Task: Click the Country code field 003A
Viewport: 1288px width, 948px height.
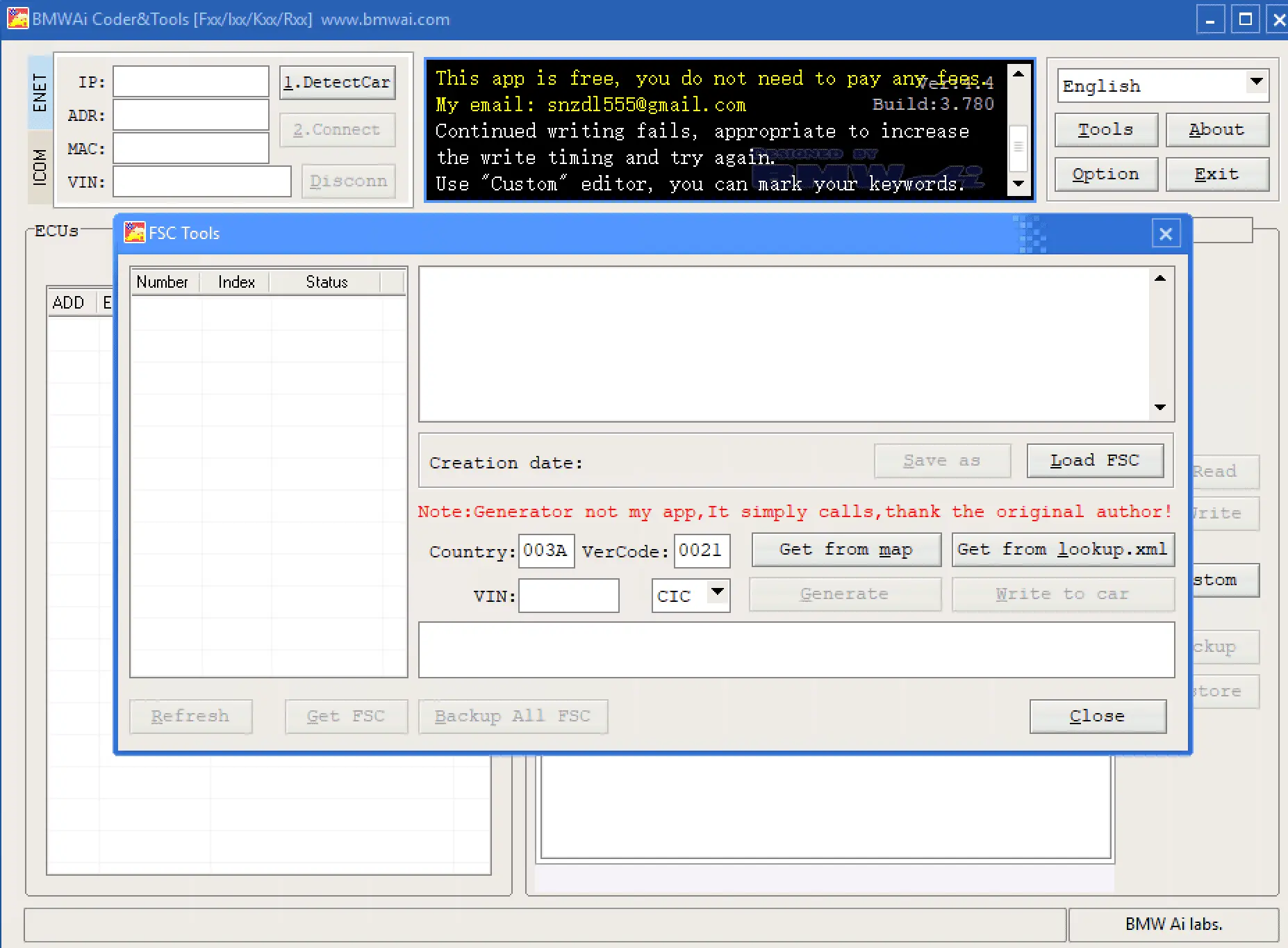Action: point(546,551)
